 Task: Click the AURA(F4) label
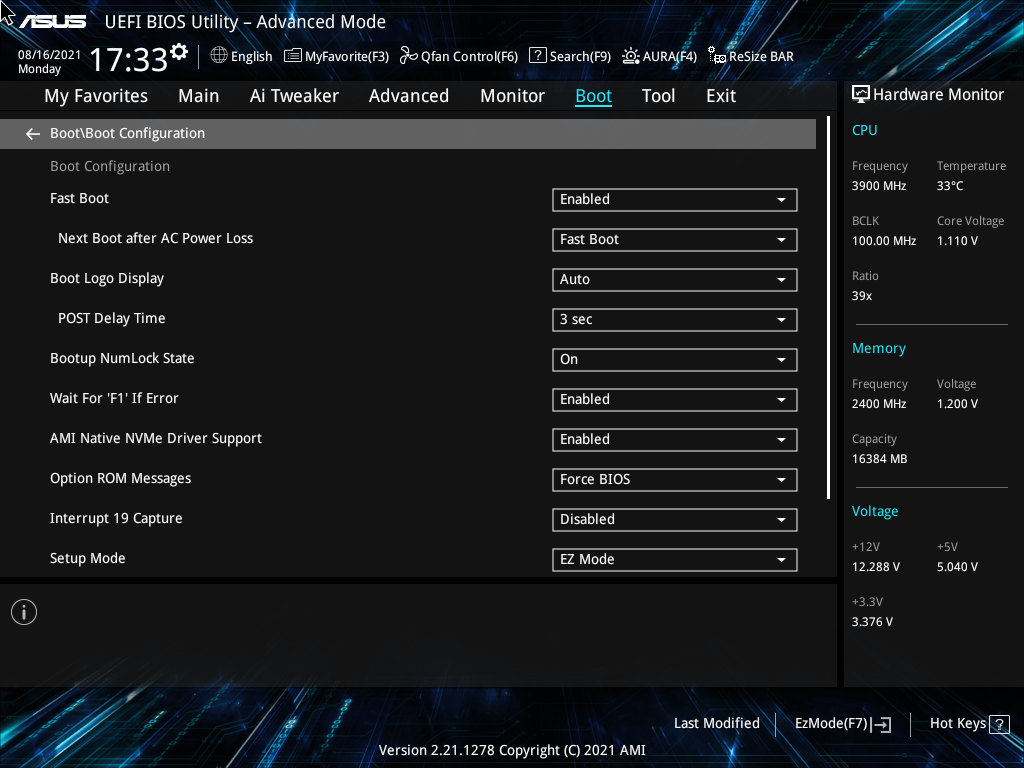click(669, 57)
